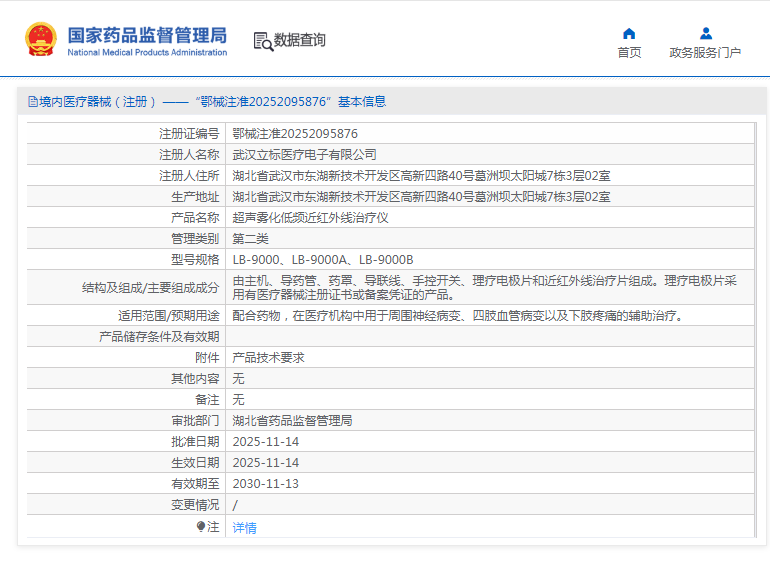Click the 产品技术要求 attachment entry

(x=268, y=357)
